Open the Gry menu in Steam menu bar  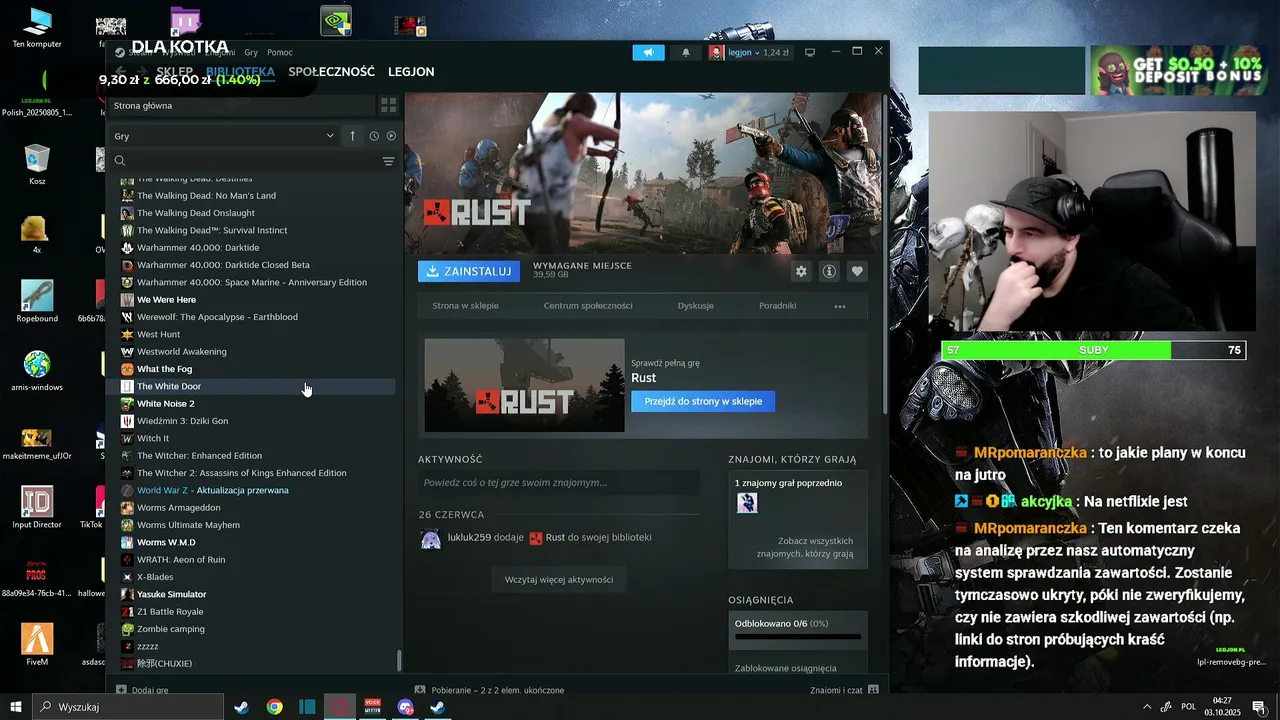click(x=251, y=52)
